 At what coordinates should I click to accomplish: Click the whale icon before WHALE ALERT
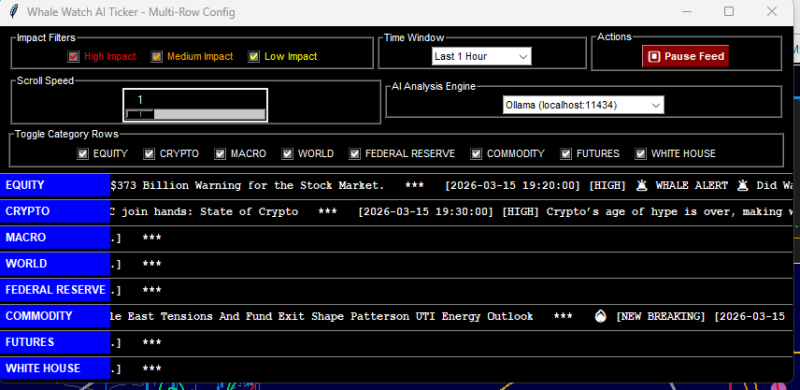pos(642,186)
